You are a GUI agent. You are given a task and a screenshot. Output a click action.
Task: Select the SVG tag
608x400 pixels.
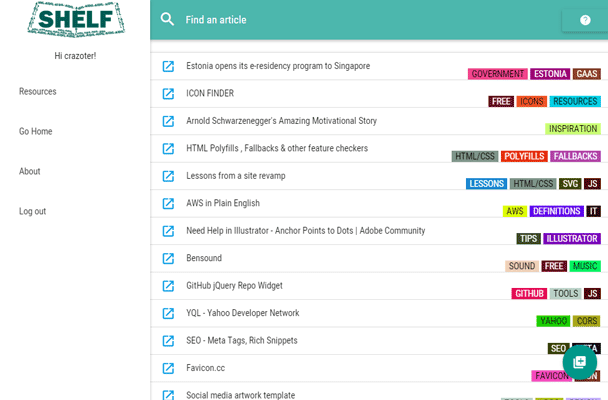tap(570, 184)
